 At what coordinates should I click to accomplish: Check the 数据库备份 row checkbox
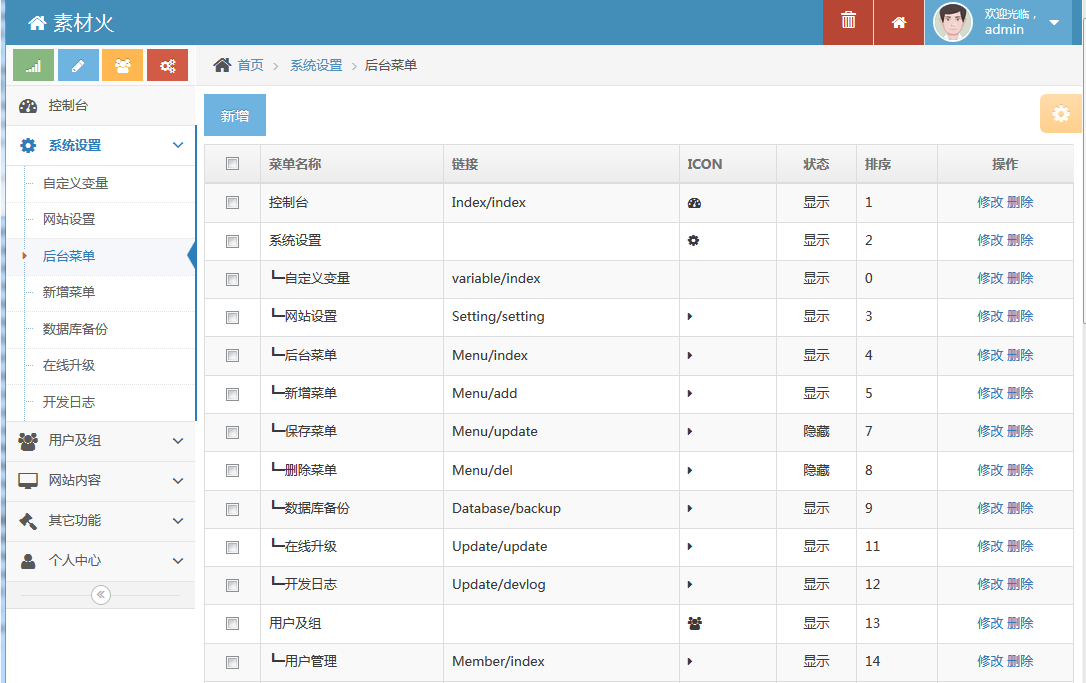point(232,509)
